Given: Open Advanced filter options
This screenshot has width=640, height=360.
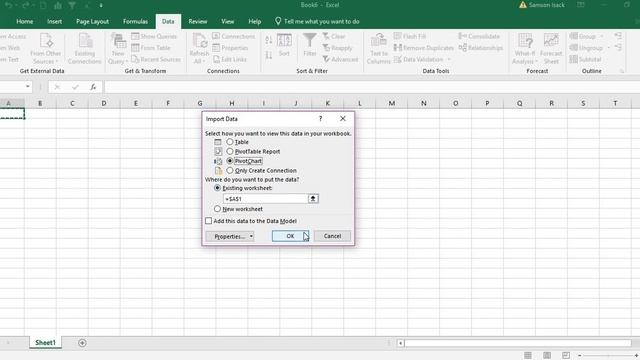Looking at the screenshot, I should pyautogui.click(x=340, y=59).
